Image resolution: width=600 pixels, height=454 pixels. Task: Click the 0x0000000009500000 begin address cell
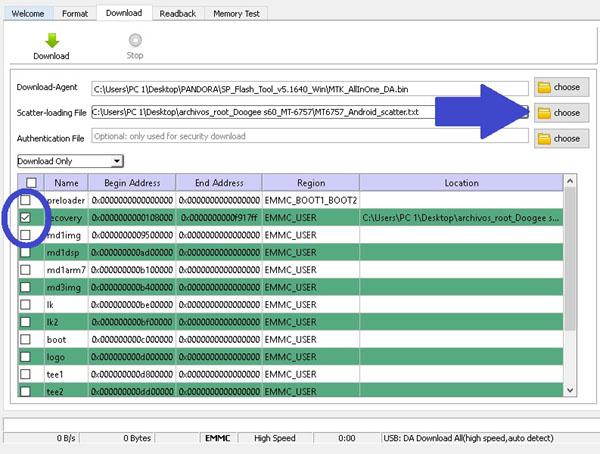coord(132,235)
